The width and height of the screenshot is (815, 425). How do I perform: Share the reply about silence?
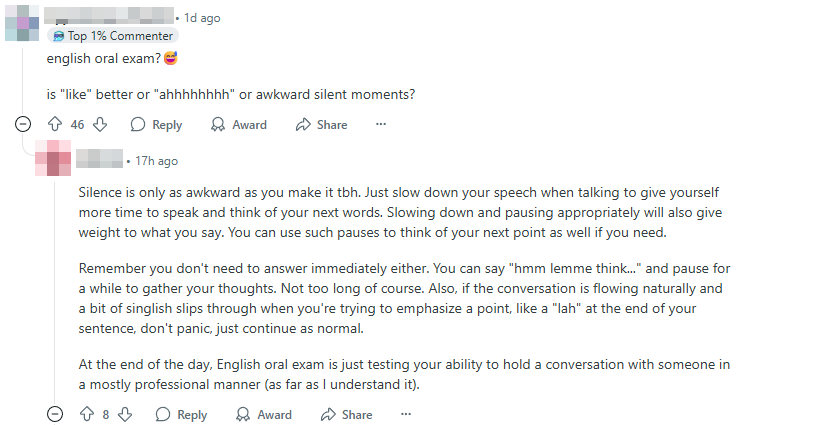(346, 415)
